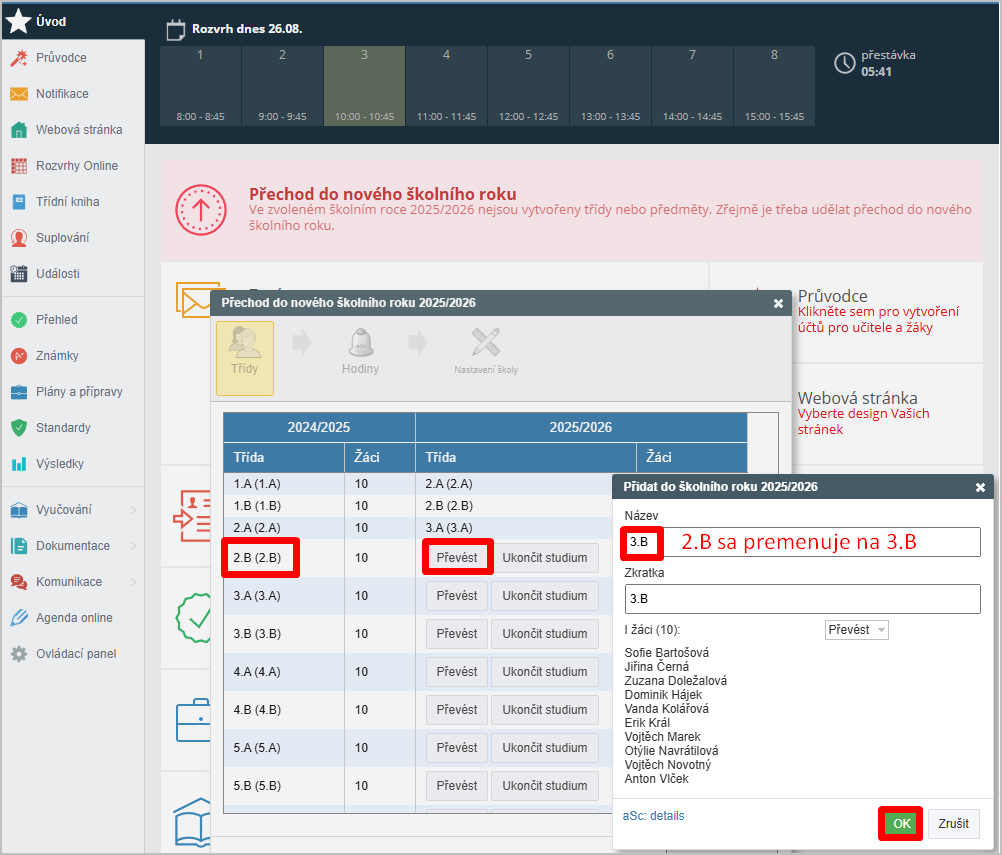The image size is (1002, 855).
Task: Open the aSc: details link
Action: [x=653, y=816]
